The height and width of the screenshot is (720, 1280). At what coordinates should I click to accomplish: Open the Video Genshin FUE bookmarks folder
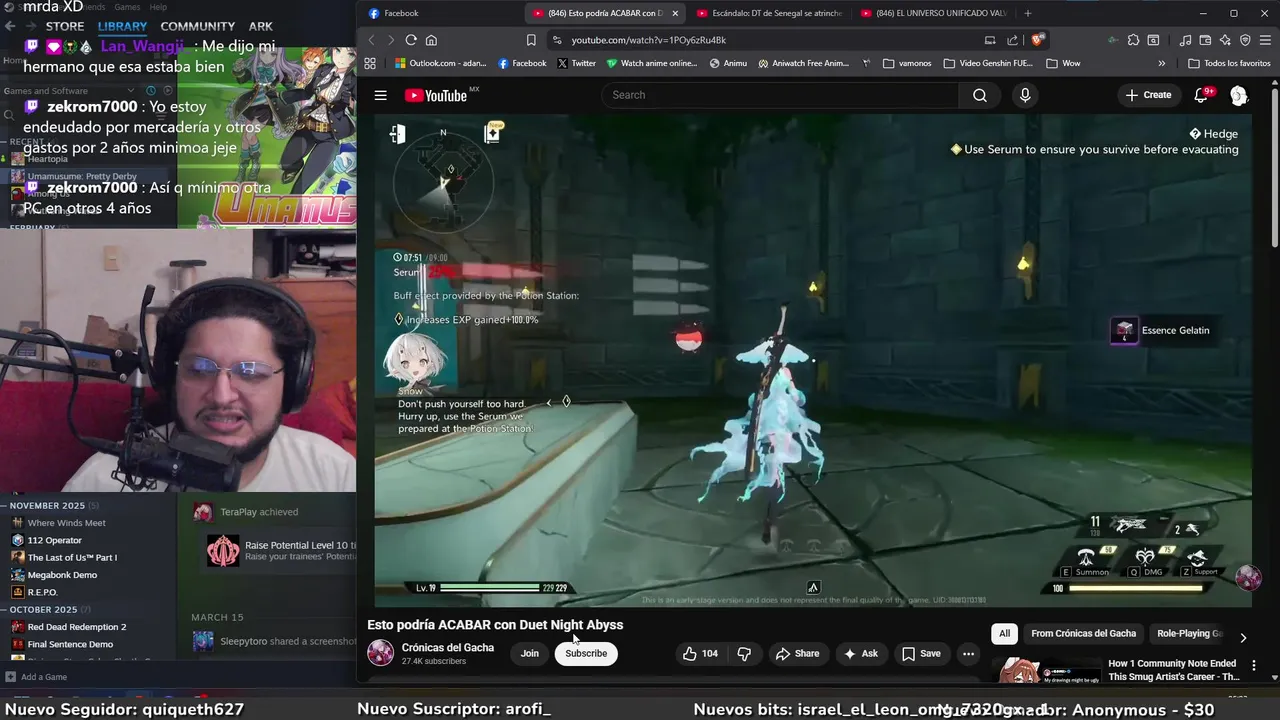click(988, 63)
